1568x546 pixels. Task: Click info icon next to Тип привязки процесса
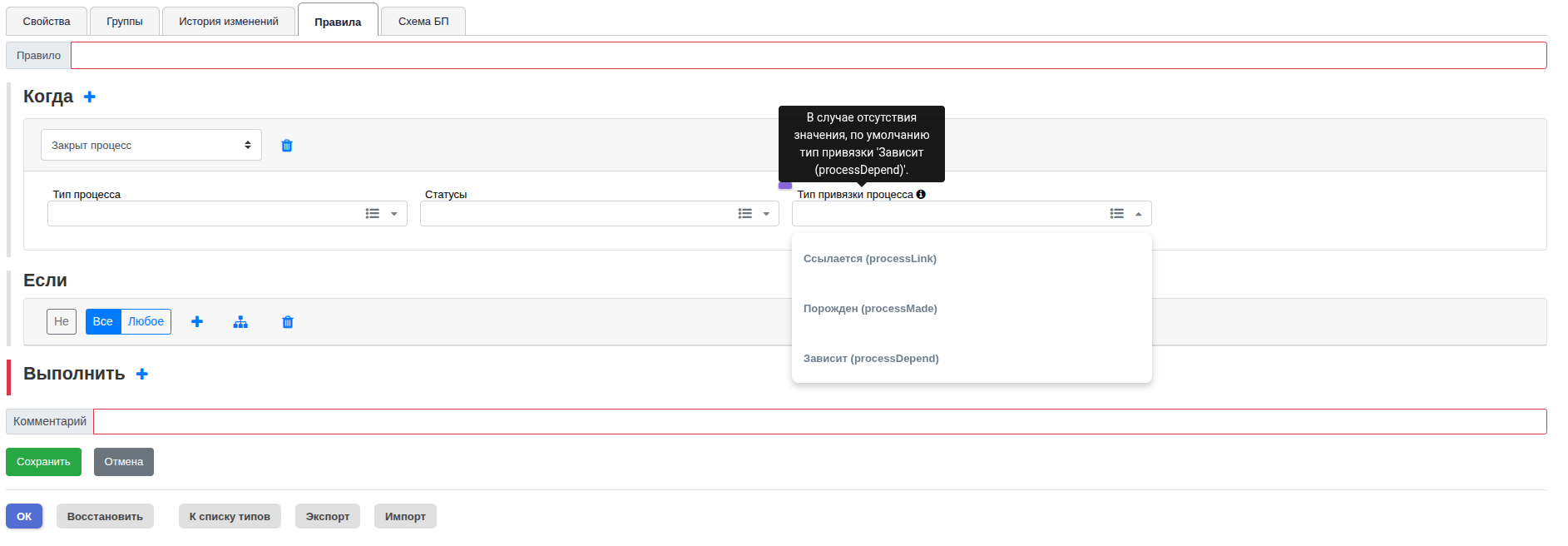click(921, 194)
